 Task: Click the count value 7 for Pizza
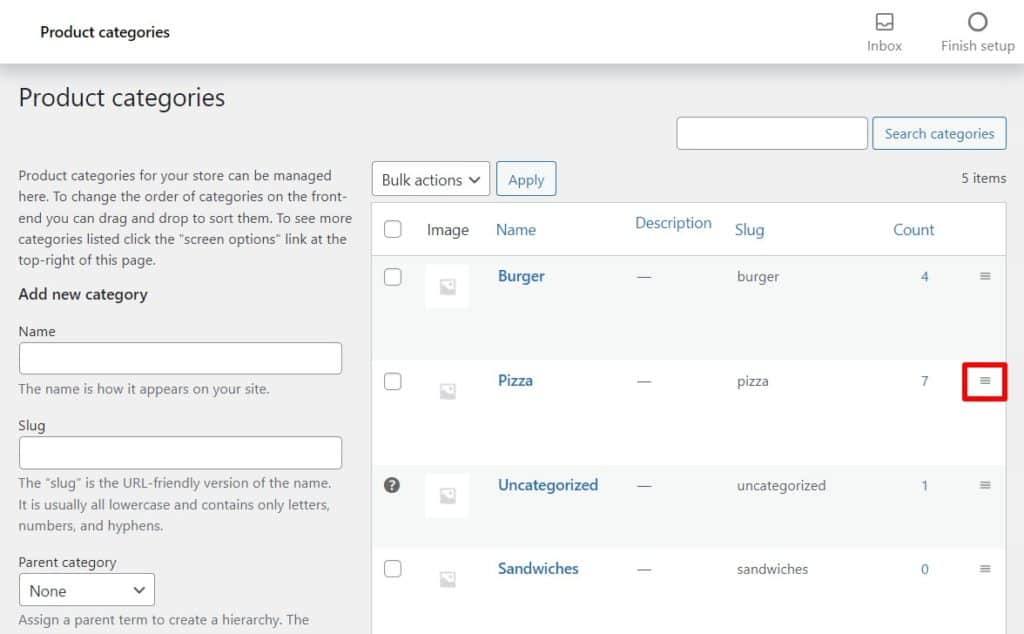925,381
